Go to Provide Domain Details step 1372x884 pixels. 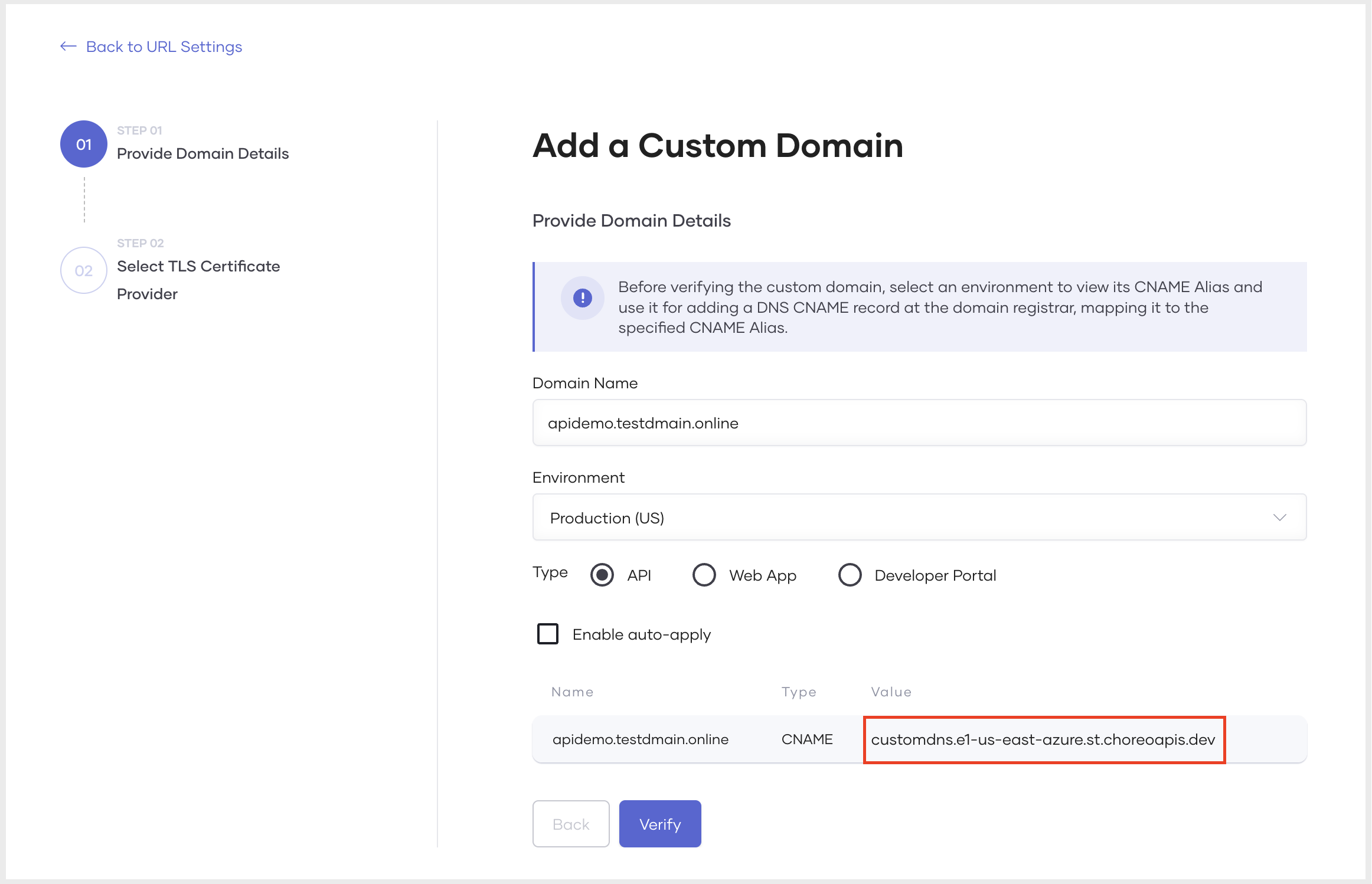pyautogui.click(x=202, y=153)
